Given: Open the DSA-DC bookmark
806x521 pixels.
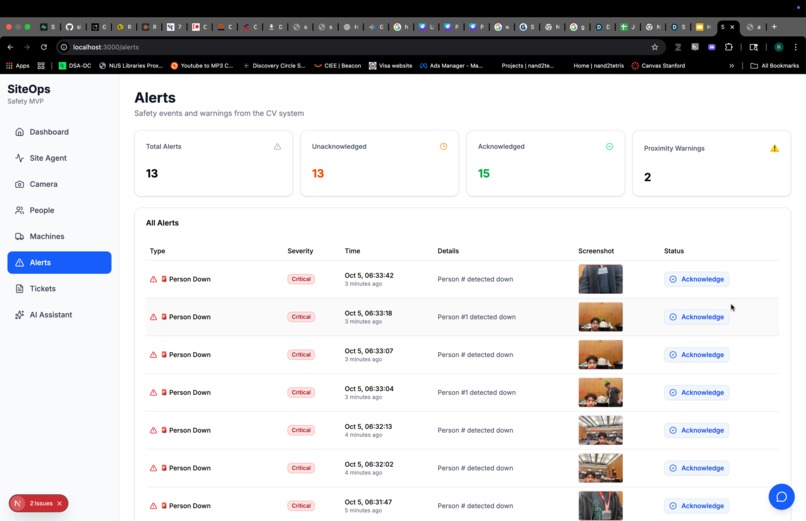Looking at the screenshot, I should click(75, 66).
